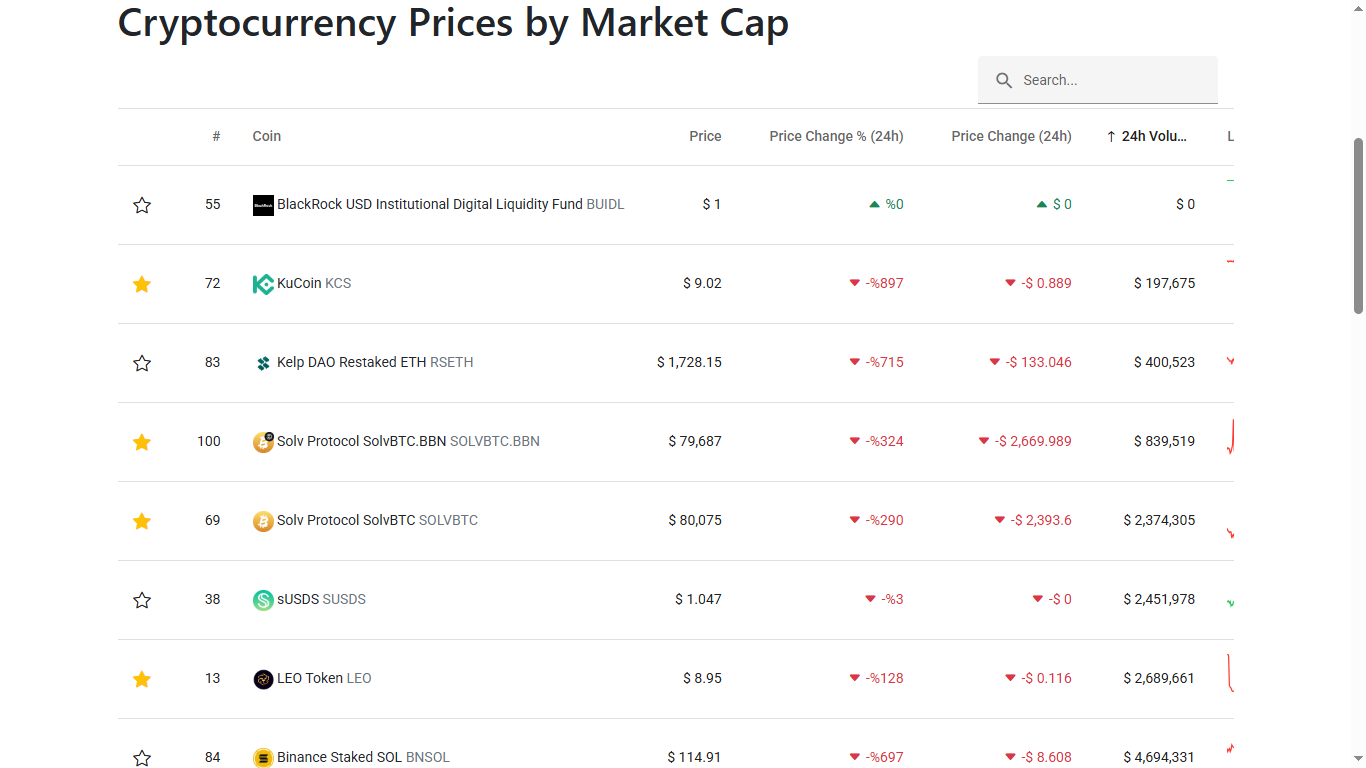
Task: Click the KuCoin logo icon
Action: [263, 284]
